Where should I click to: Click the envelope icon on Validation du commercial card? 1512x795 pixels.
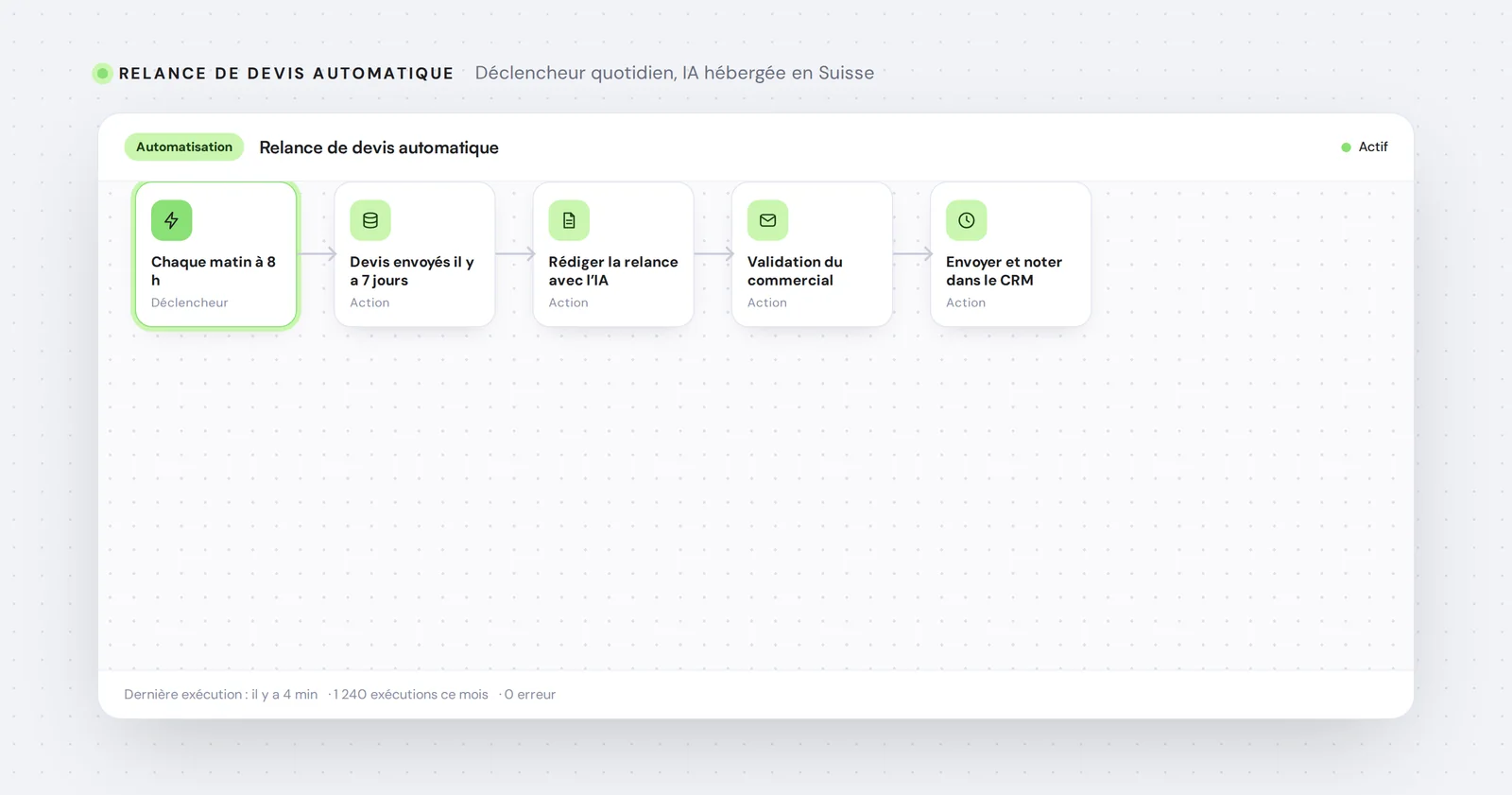point(767,220)
